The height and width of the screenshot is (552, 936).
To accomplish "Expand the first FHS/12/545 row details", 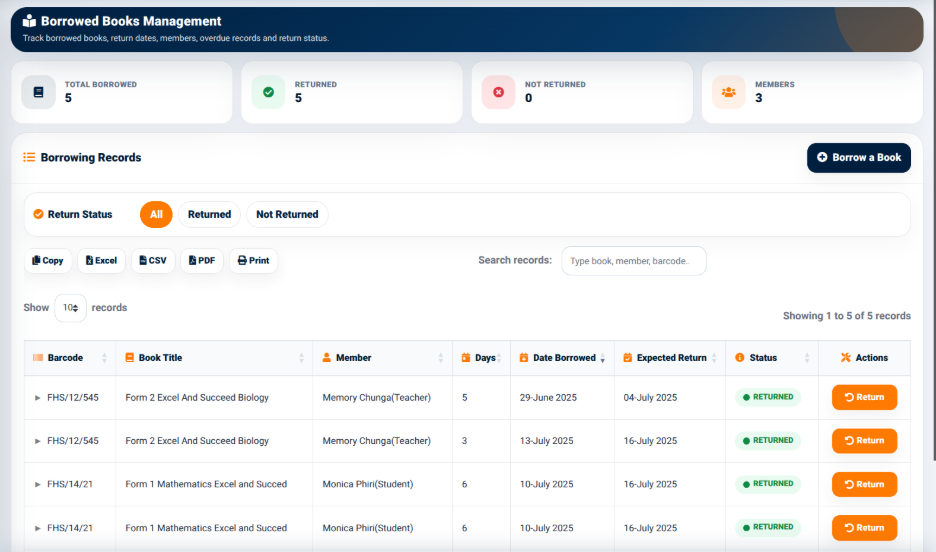I will [x=38, y=398].
